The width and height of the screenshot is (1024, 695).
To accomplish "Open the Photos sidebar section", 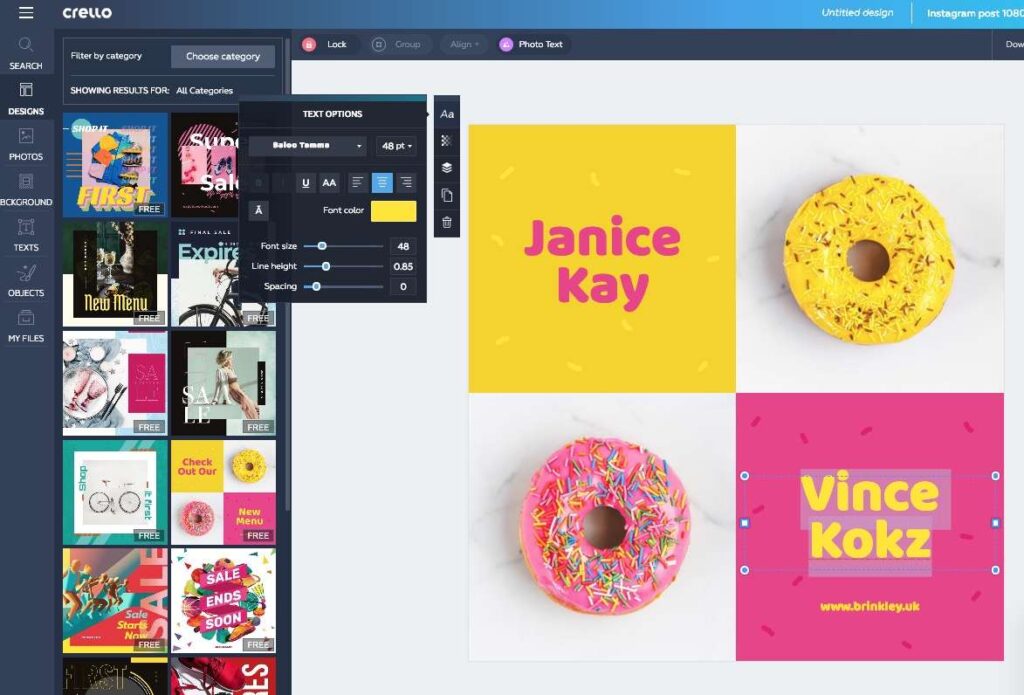I will point(26,144).
